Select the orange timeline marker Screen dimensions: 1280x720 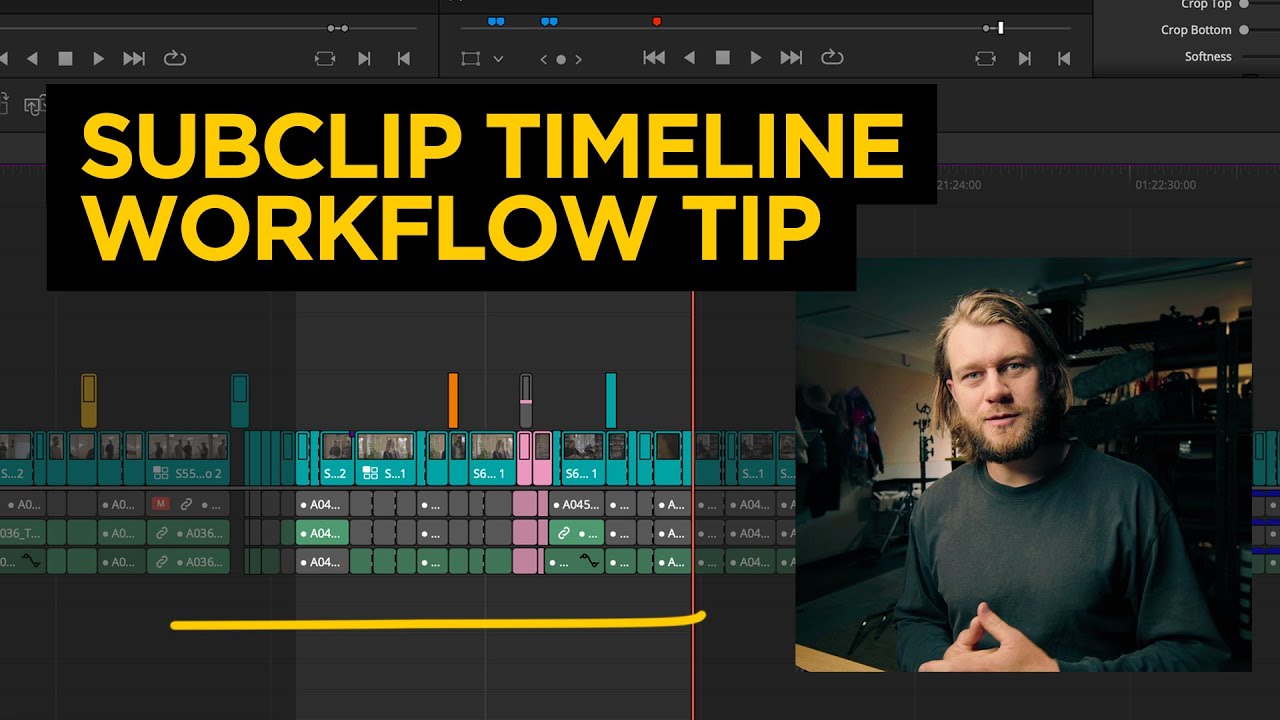click(x=453, y=400)
